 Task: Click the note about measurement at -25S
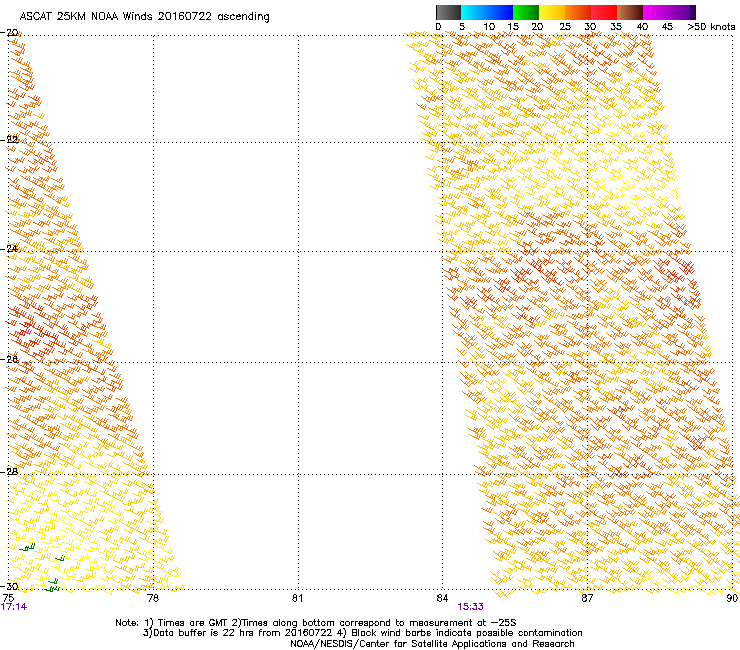(x=376, y=623)
